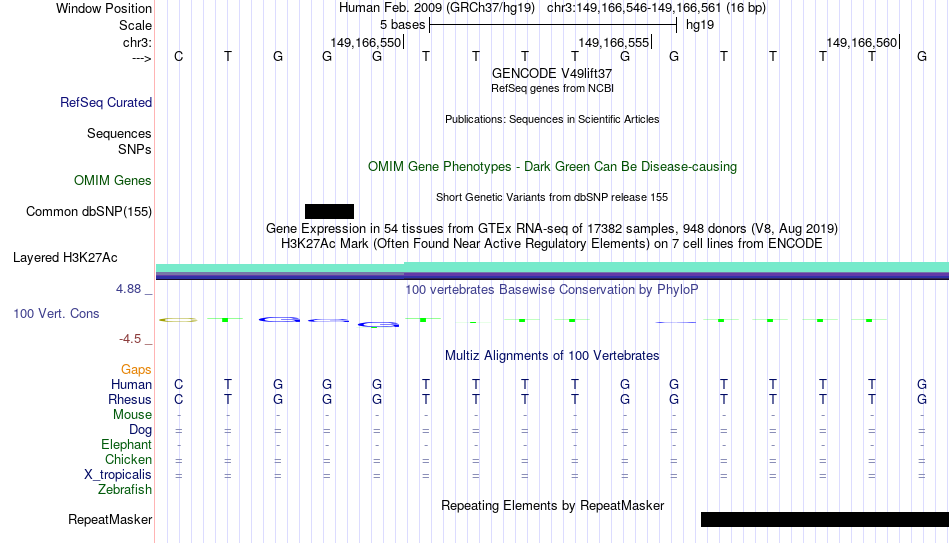Click the 149,166,550 ruler position
950x543 pixels.
[366, 42]
